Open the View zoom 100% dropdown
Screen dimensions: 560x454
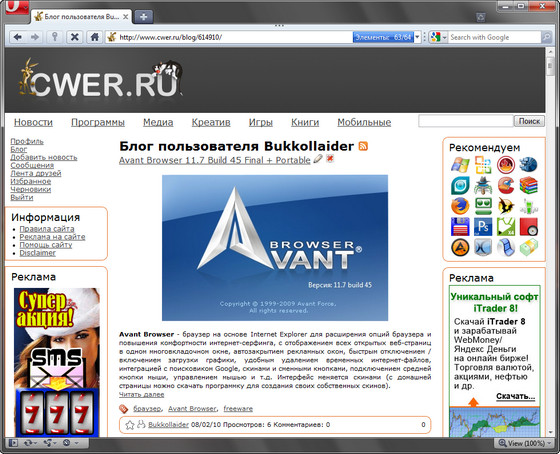click(524, 443)
